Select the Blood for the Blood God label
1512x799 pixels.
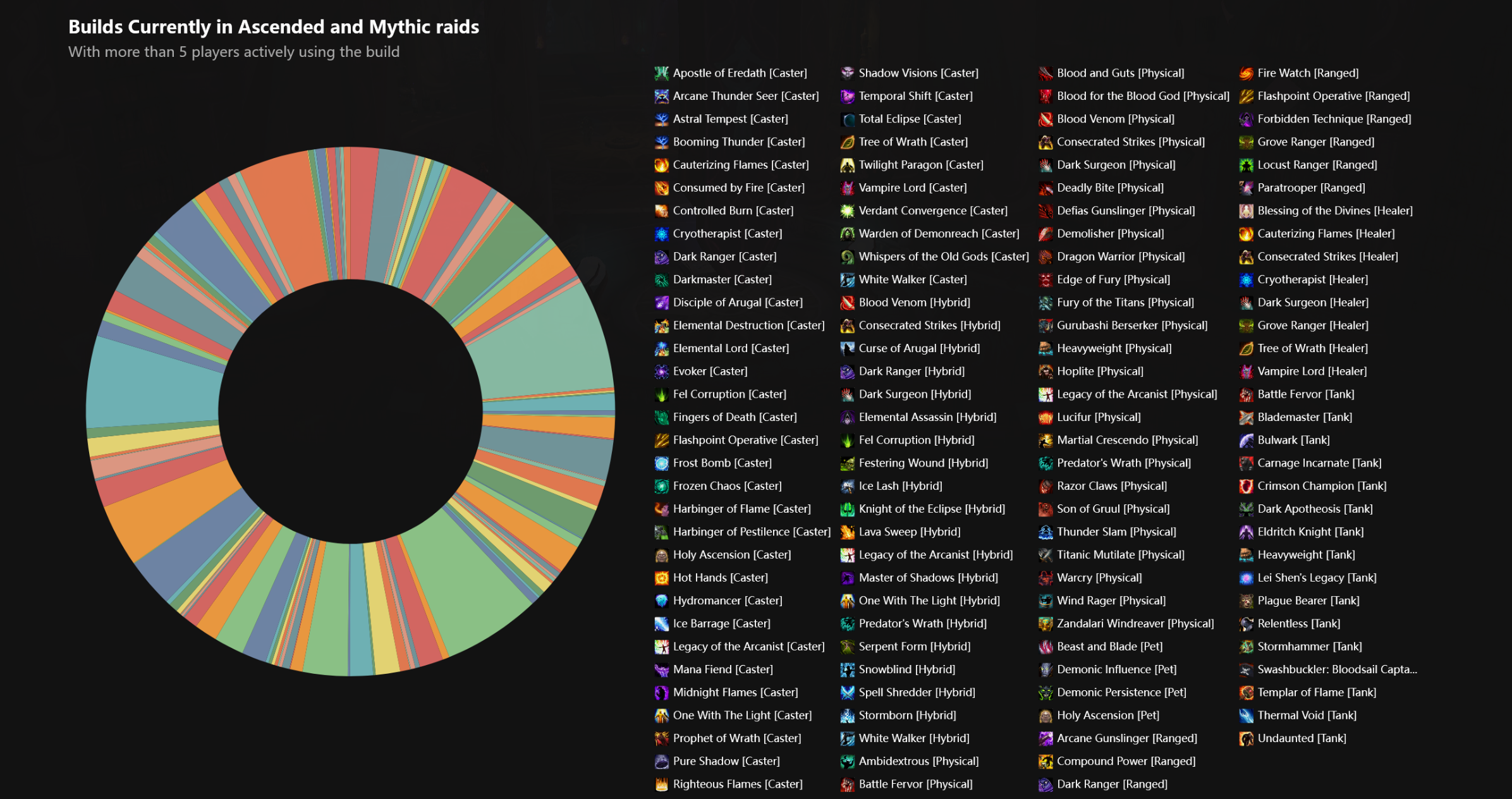point(1143,96)
